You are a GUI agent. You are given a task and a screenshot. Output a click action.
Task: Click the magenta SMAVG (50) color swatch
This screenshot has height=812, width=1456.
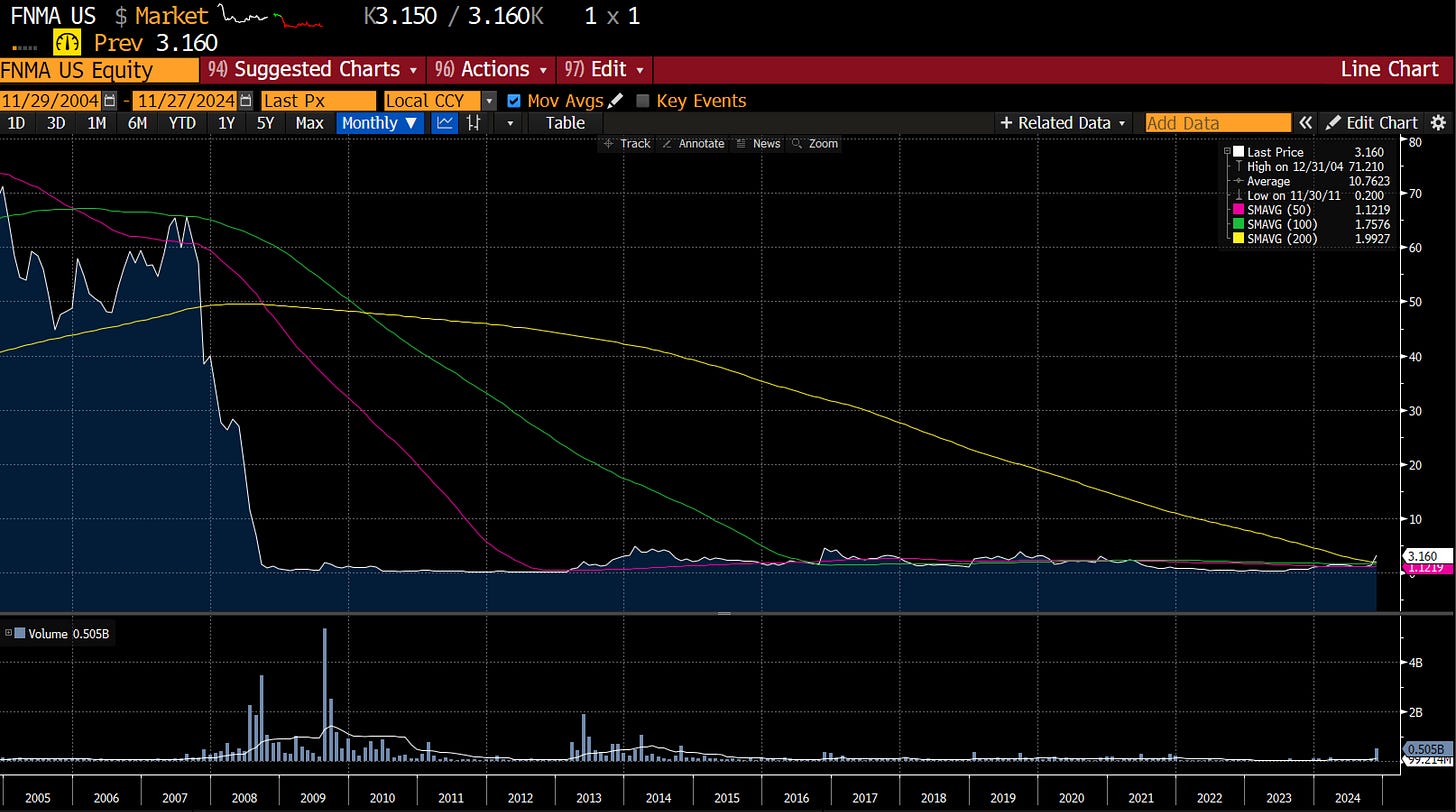coord(1238,210)
